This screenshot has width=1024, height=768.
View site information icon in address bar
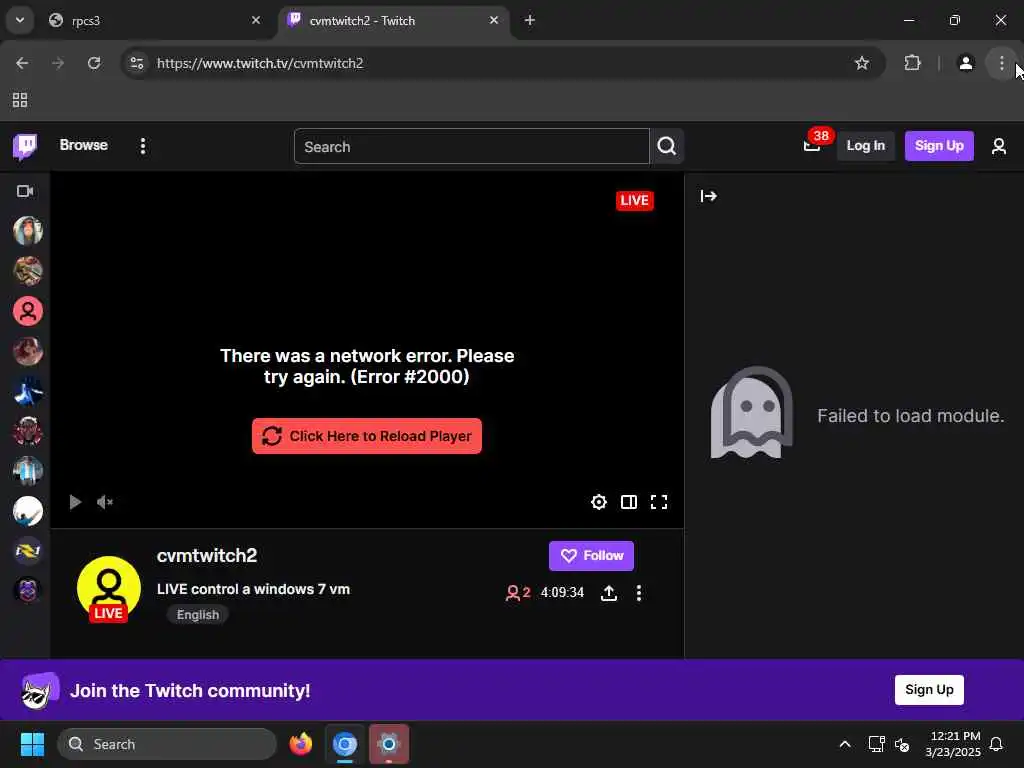click(136, 63)
